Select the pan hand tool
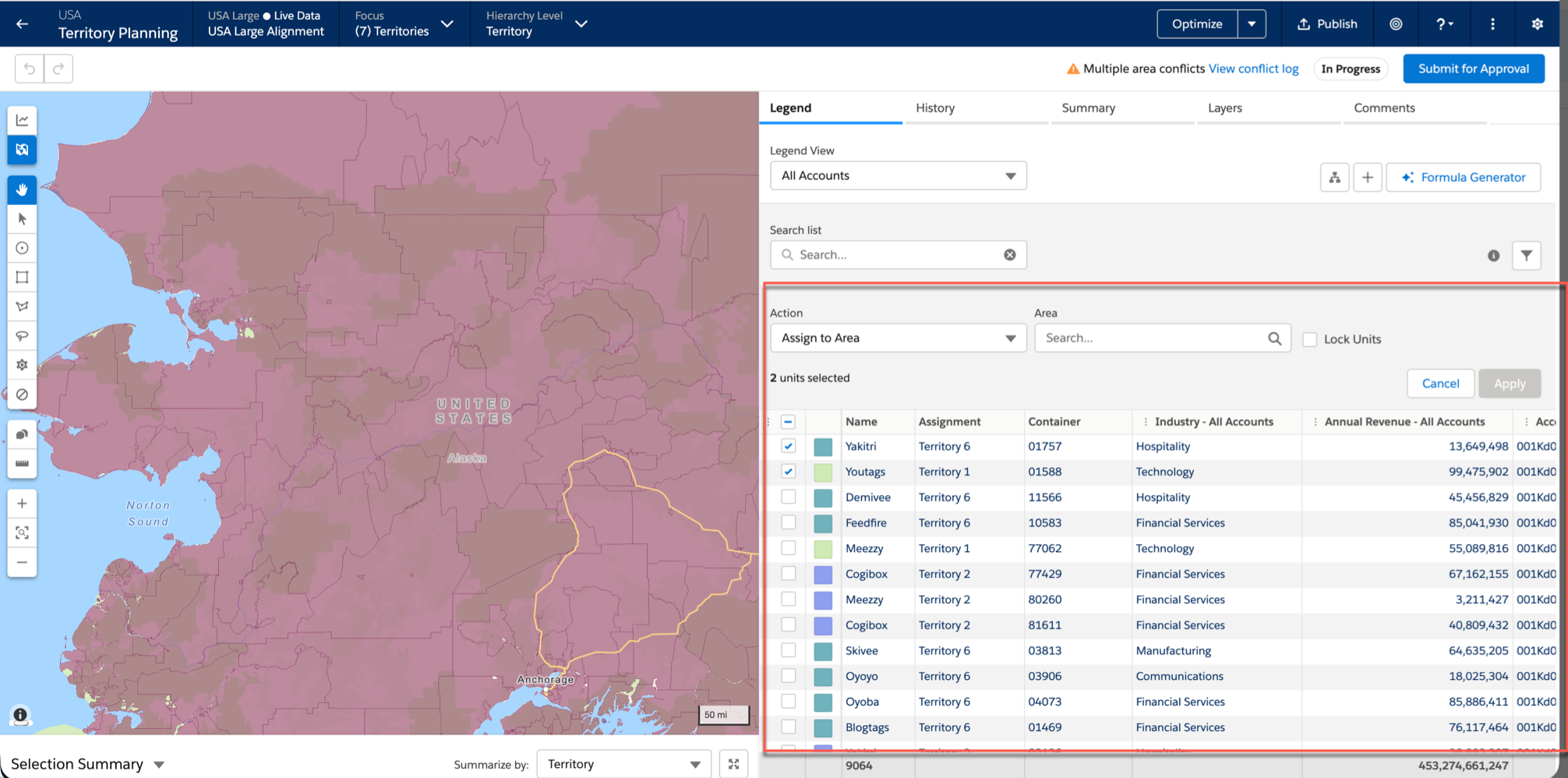Image resolution: width=1568 pixels, height=778 pixels. 22,189
